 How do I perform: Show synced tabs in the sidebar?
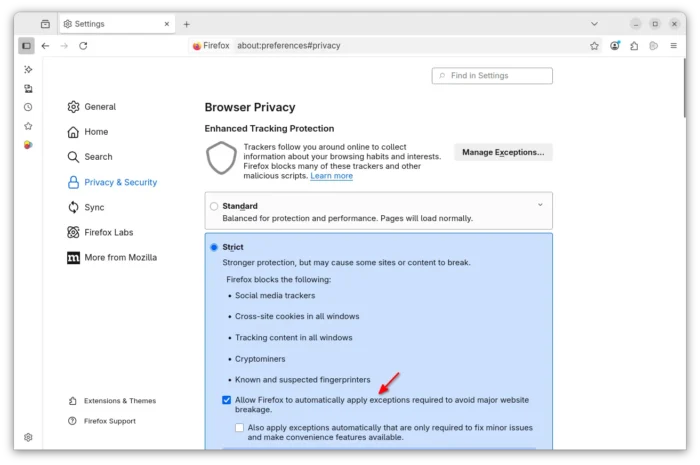click(x=28, y=88)
